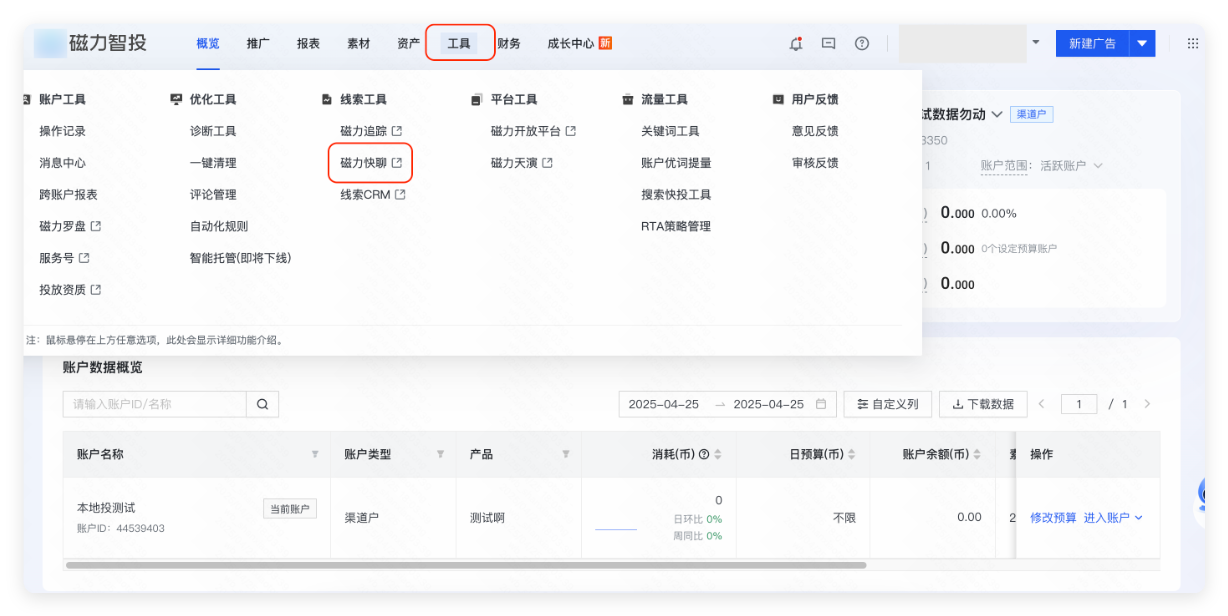Switch to the 报表 tab
This screenshot has height=616, width=1228.
(307, 43)
